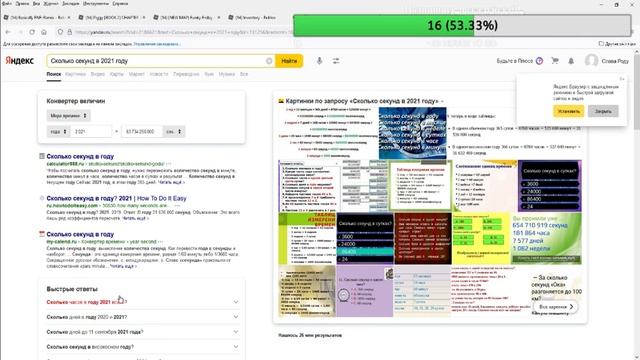Click the Яндекс logo

pos(19,61)
